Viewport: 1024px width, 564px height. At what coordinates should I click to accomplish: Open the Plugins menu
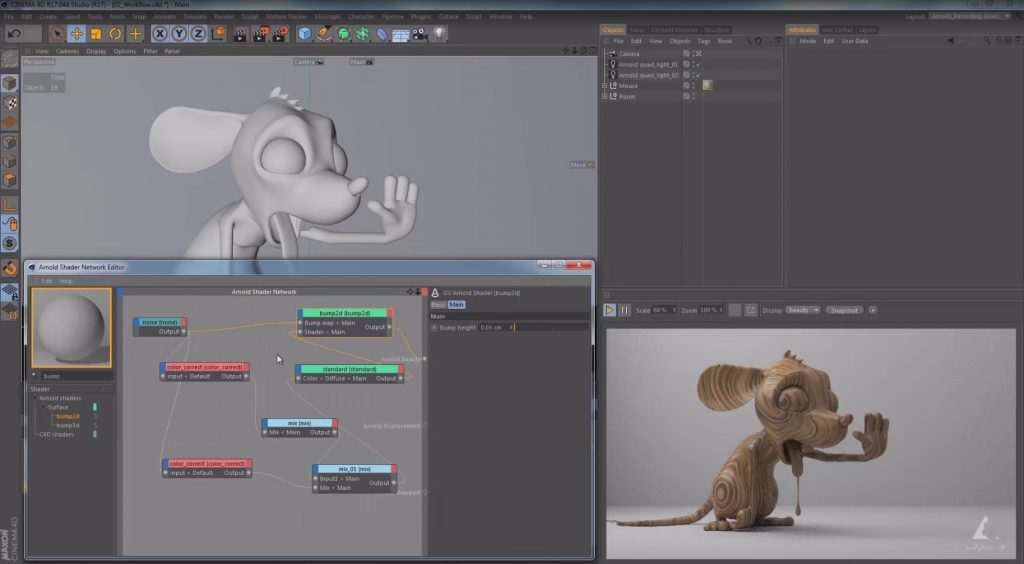[421, 16]
